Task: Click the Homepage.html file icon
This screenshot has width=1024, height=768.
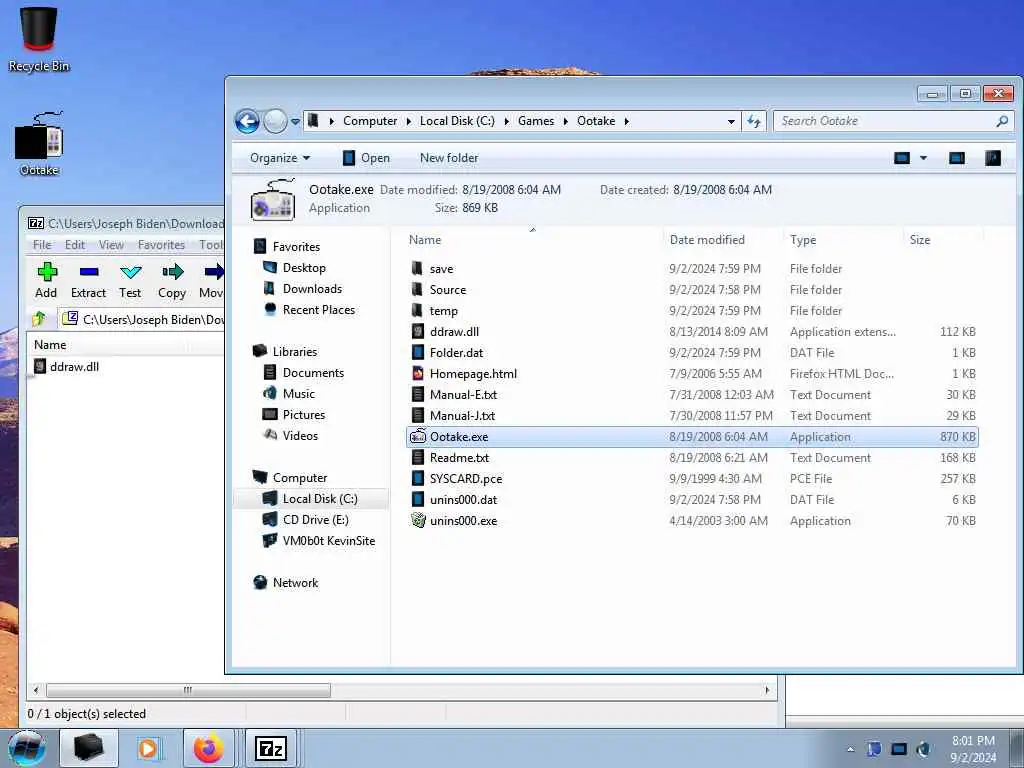Action: [418, 374]
